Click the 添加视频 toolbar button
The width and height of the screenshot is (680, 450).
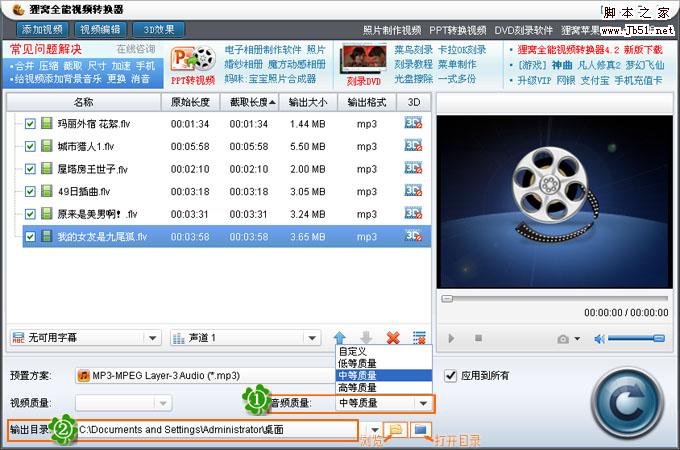pos(42,29)
